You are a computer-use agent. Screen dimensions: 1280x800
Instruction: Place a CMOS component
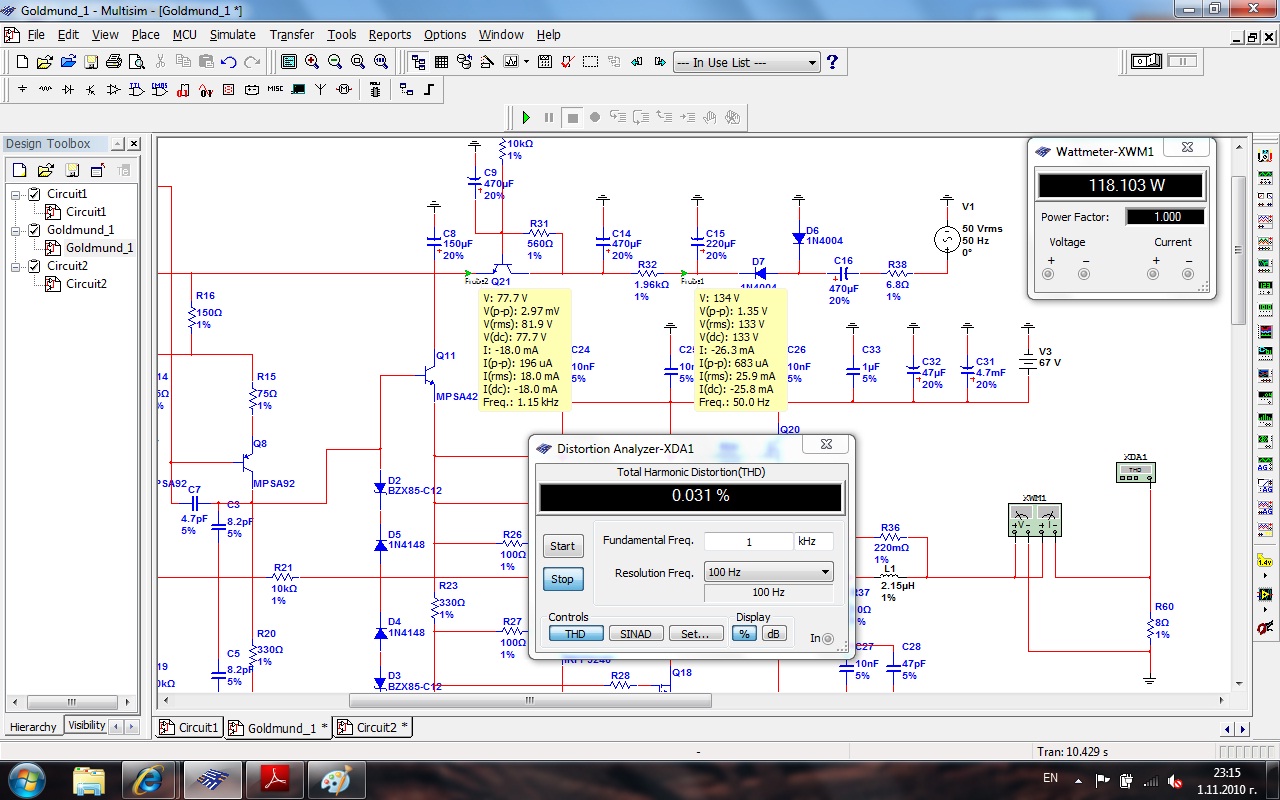(x=160, y=89)
